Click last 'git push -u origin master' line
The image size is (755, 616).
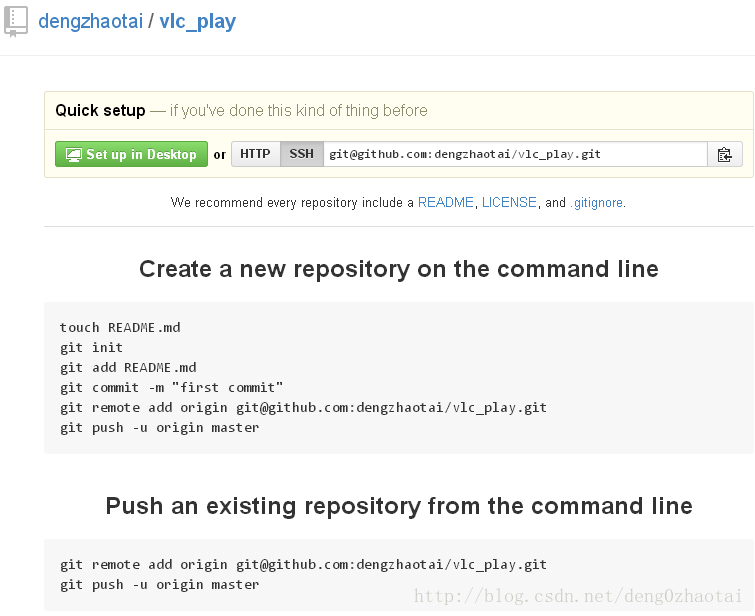[159, 585]
